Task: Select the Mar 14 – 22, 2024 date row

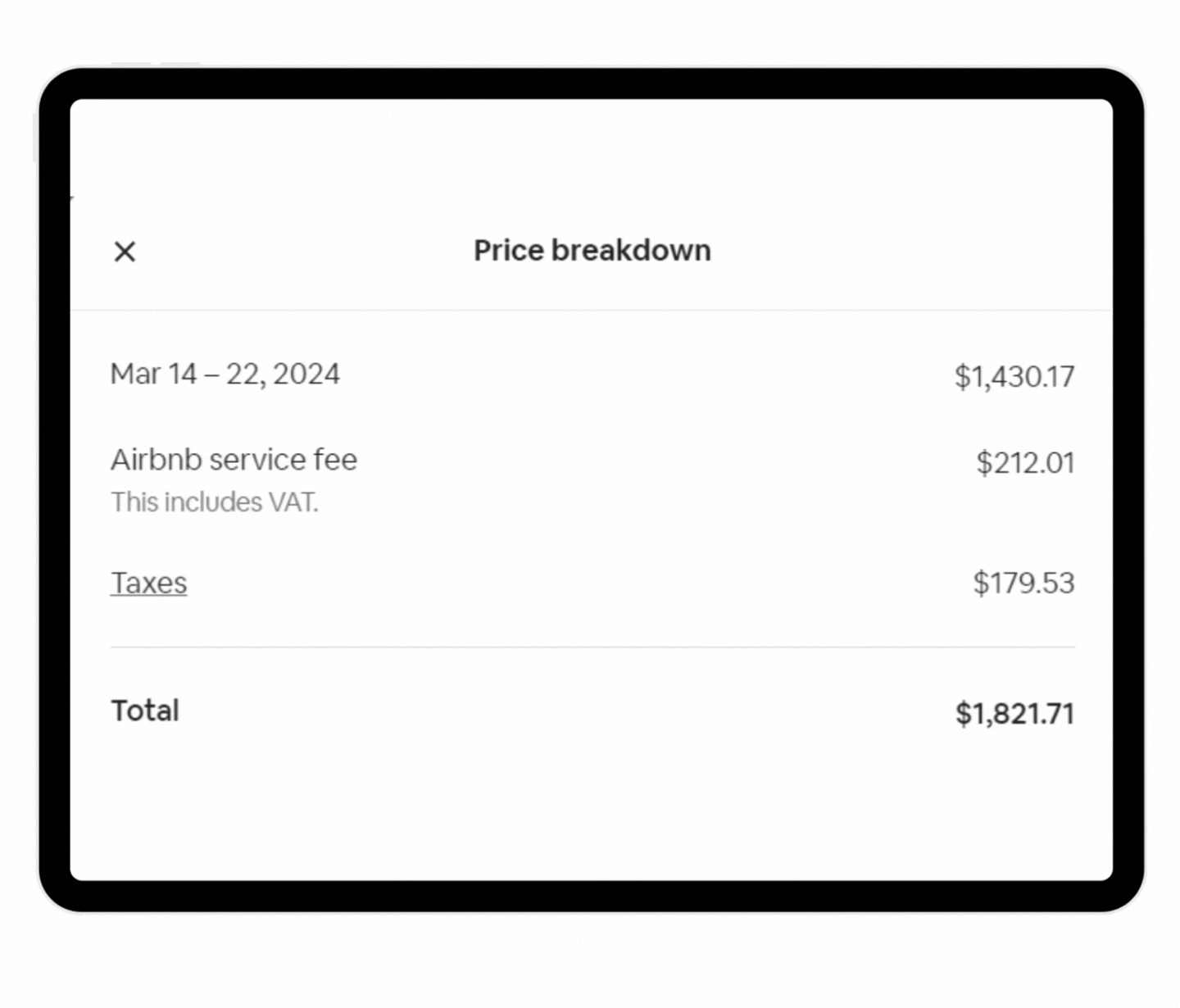Action: point(225,374)
